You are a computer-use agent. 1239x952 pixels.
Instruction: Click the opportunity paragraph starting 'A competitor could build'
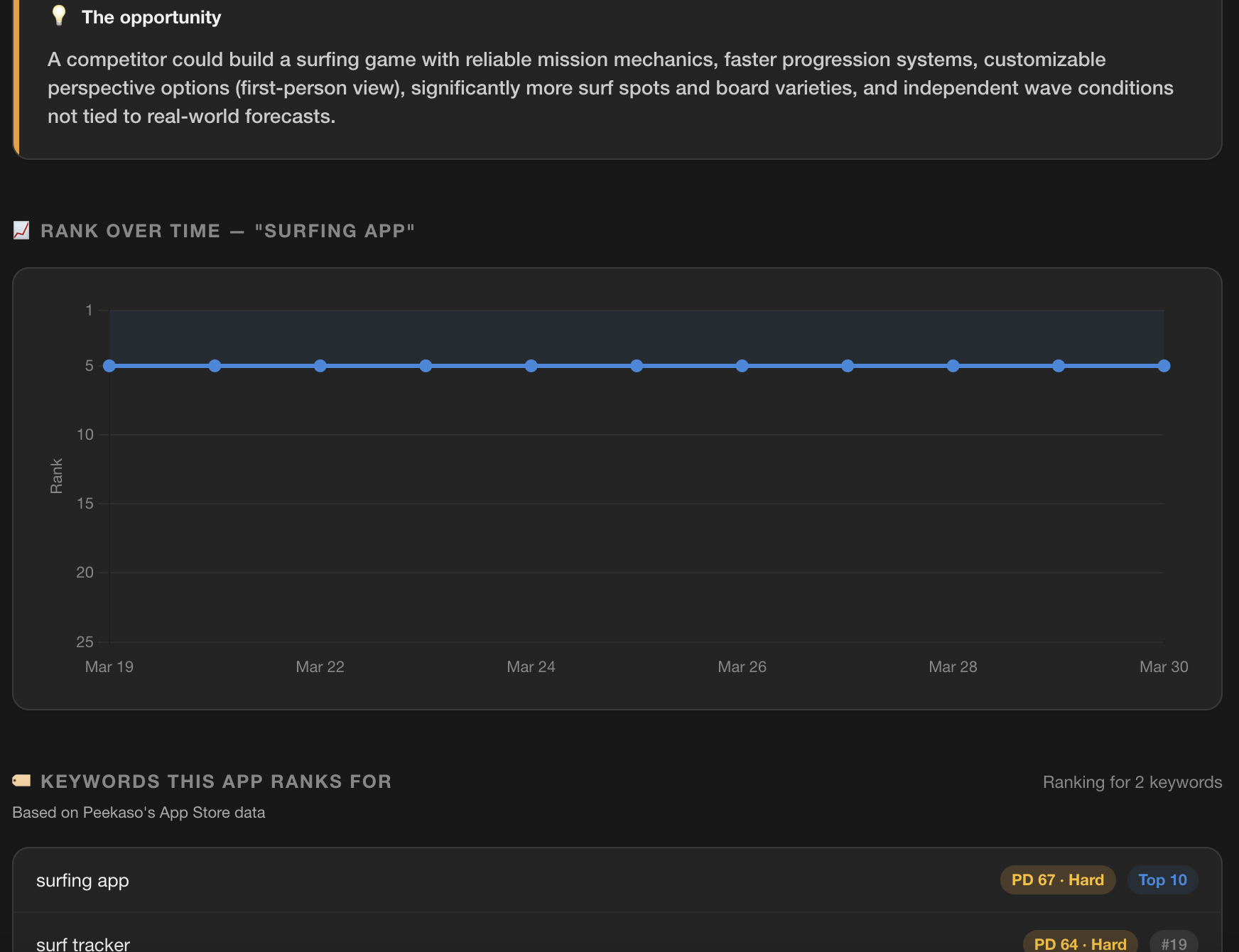[611, 88]
